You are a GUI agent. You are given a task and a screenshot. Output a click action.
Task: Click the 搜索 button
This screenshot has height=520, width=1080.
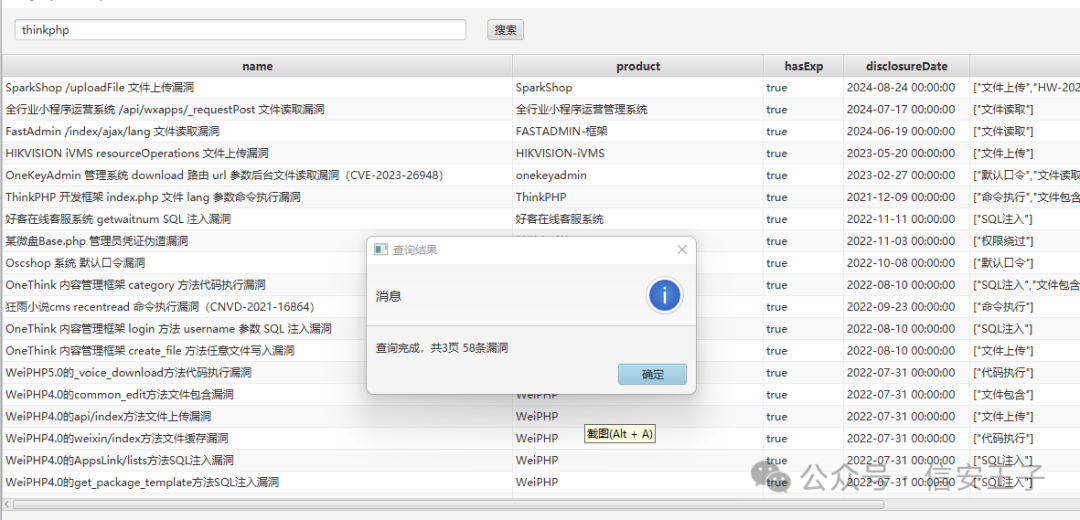click(506, 30)
